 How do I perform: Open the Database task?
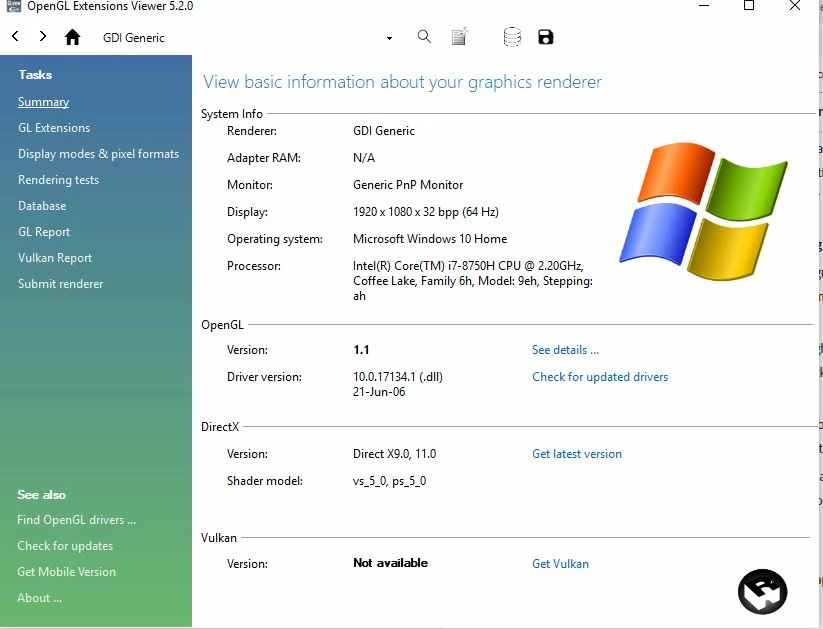[x=42, y=206]
